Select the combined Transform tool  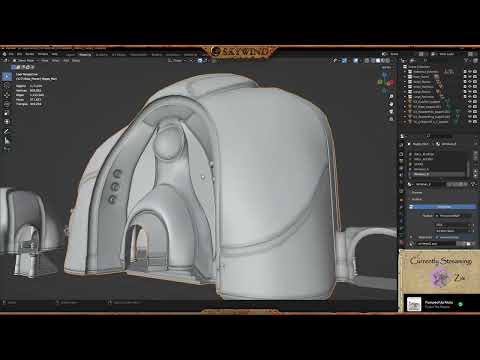[x=7, y=122]
